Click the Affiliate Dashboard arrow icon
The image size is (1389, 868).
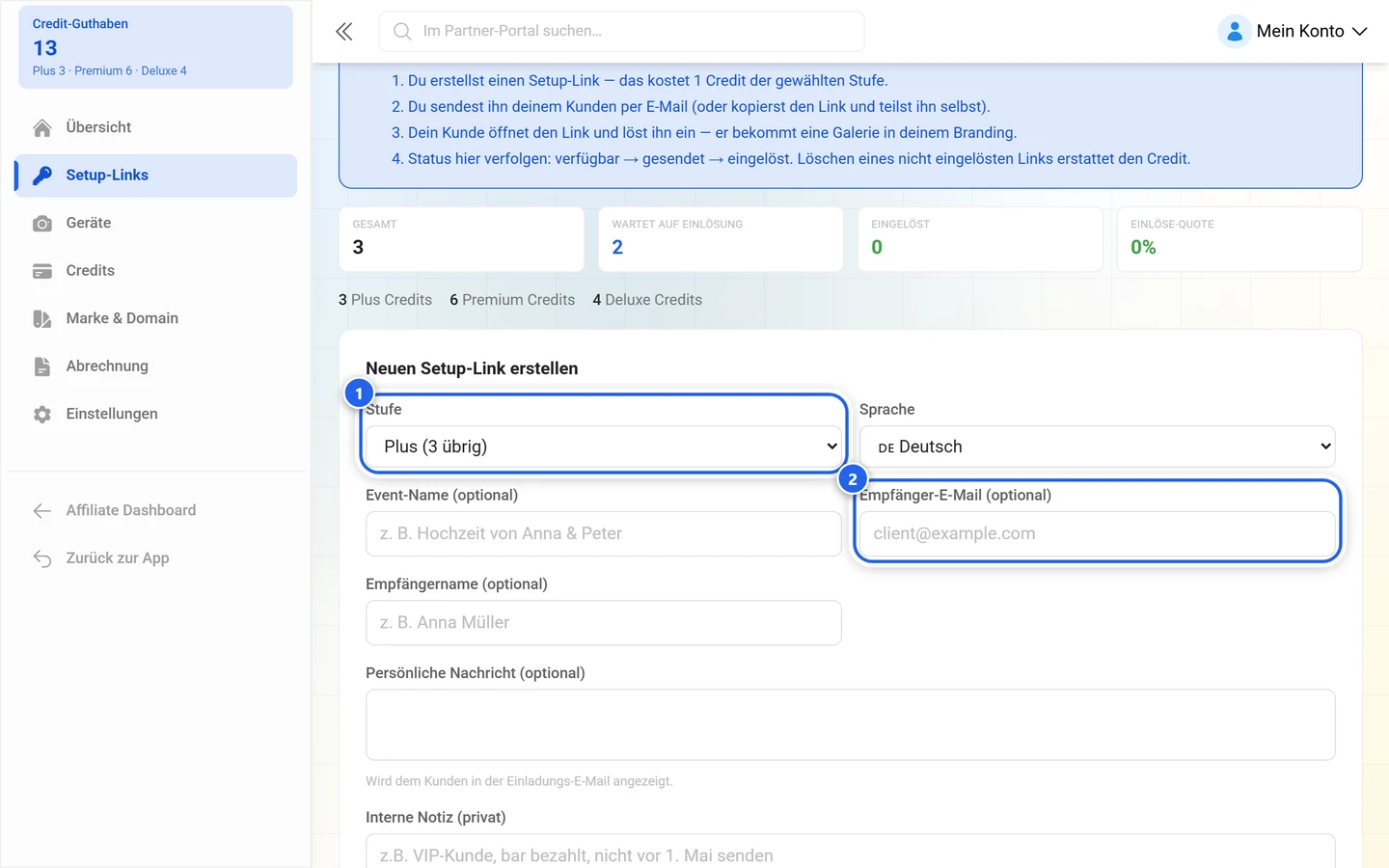42,510
